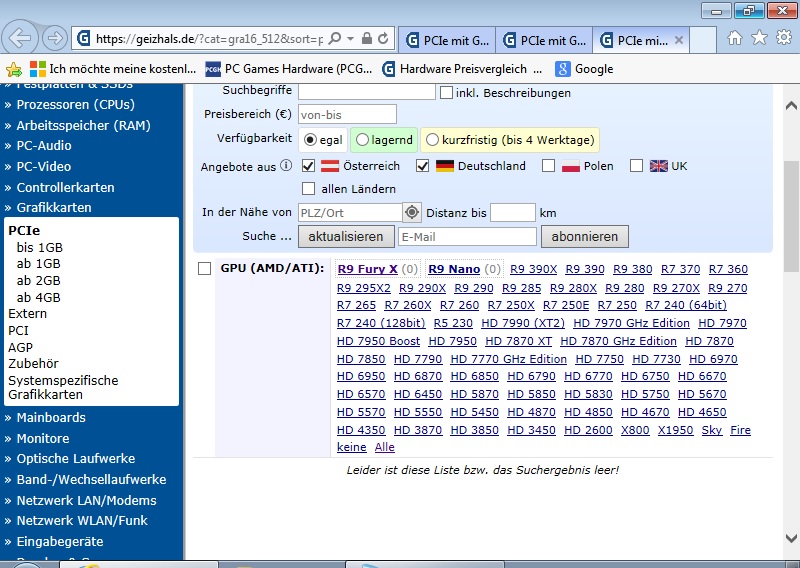This screenshot has width=800, height=568.
Task: Open the Ich möchte meine kostenl... bookmark
Action: [113, 69]
